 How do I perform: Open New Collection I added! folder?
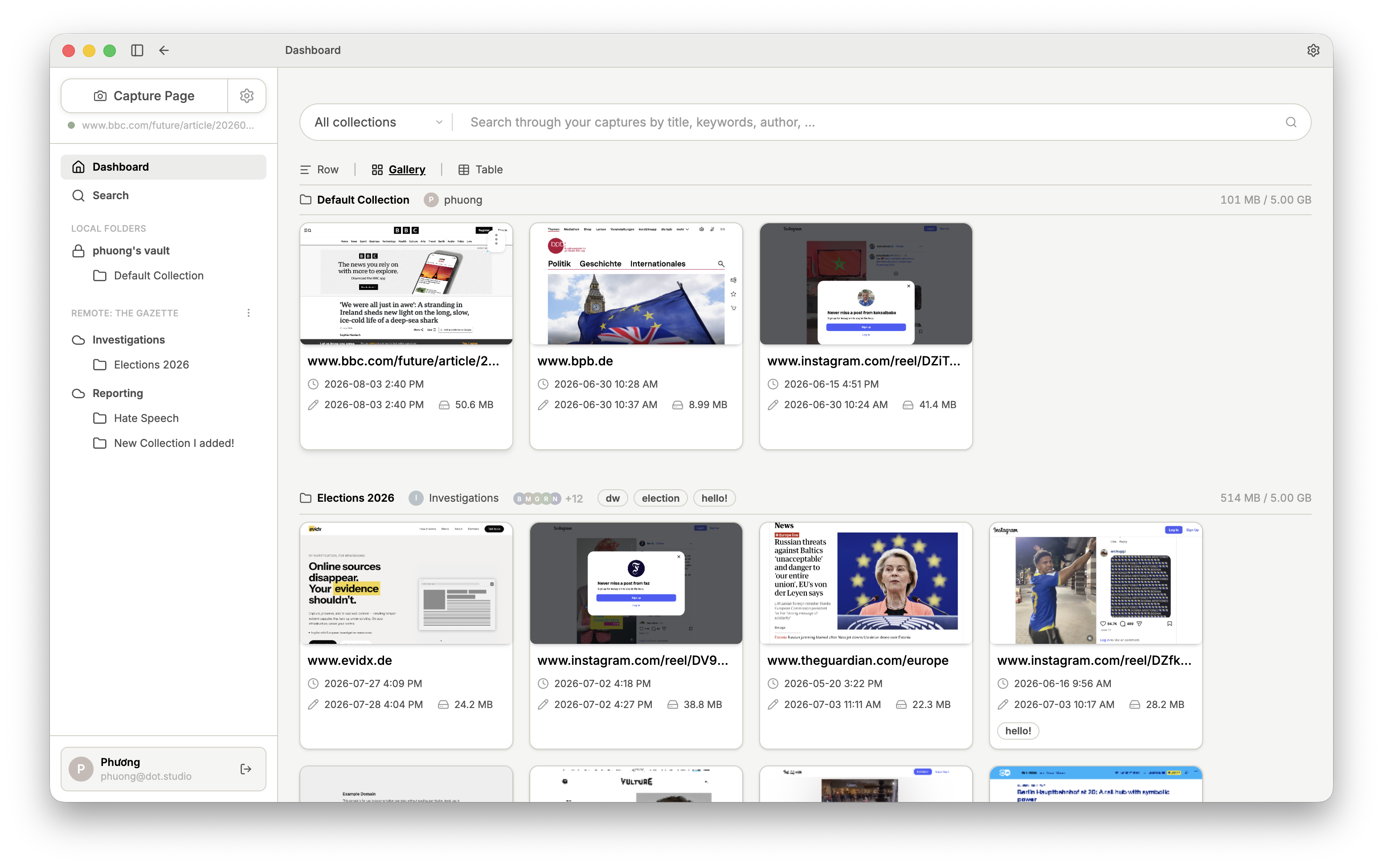click(164, 443)
